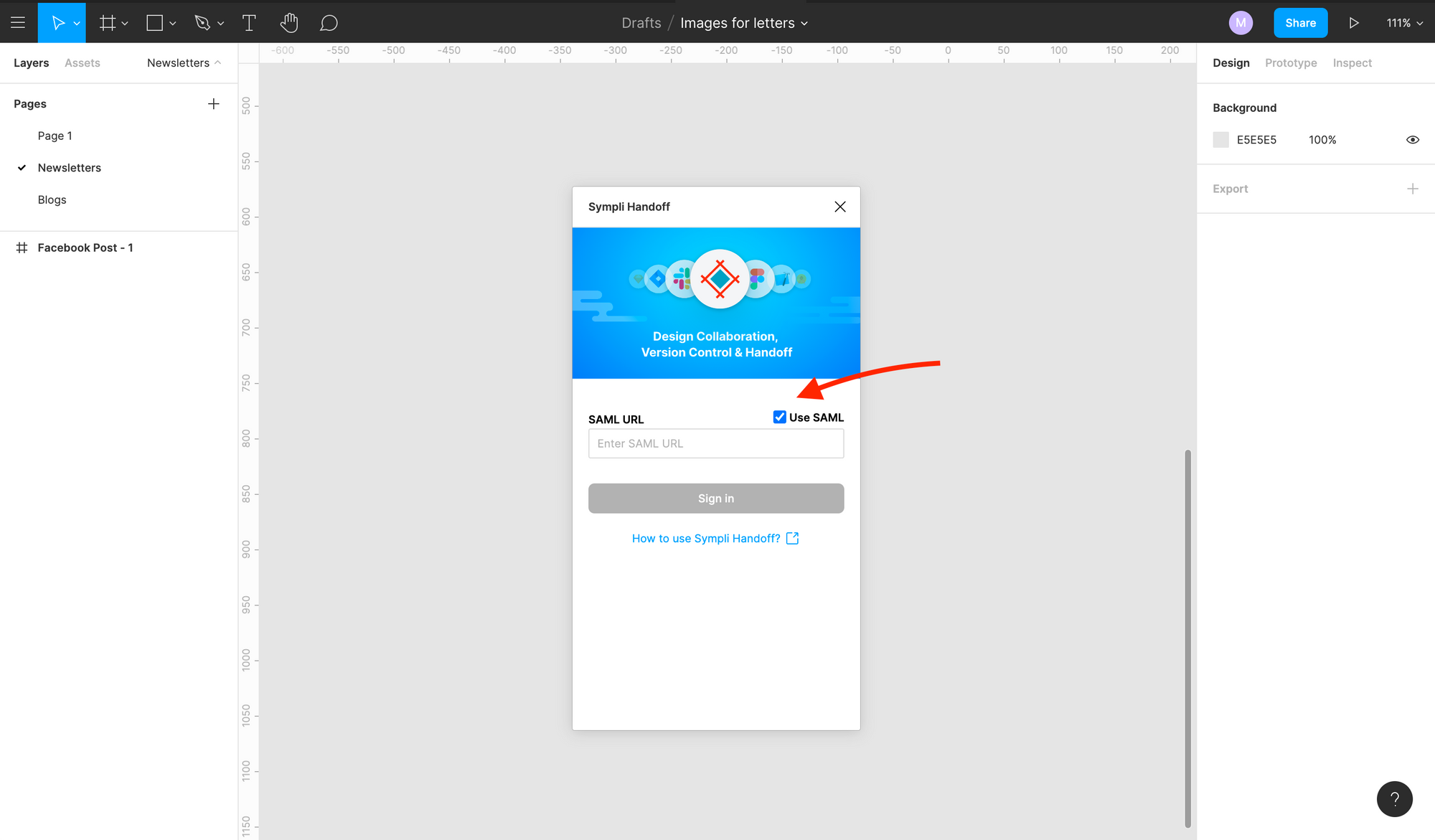Screen dimensions: 1435x840
Task: Select the Rectangle shape tool
Action: (154, 23)
